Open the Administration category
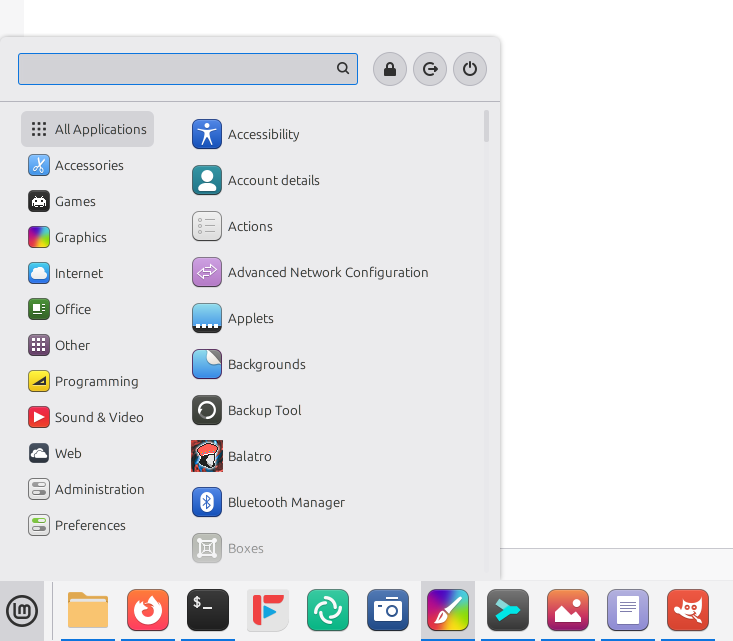Image resolution: width=733 pixels, height=641 pixels. (99, 489)
